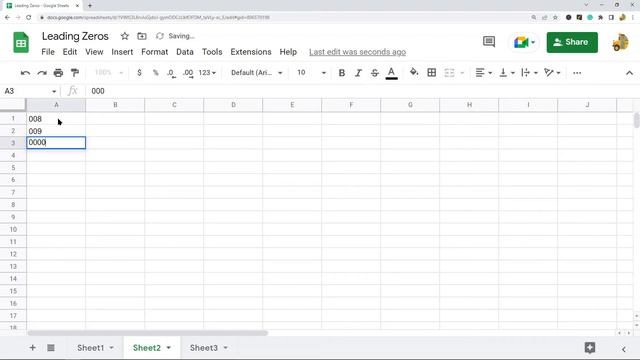Go to Sheets home icon
This screenshot has width=640, height=360.
pyautogui.click(x=21, y=42)
